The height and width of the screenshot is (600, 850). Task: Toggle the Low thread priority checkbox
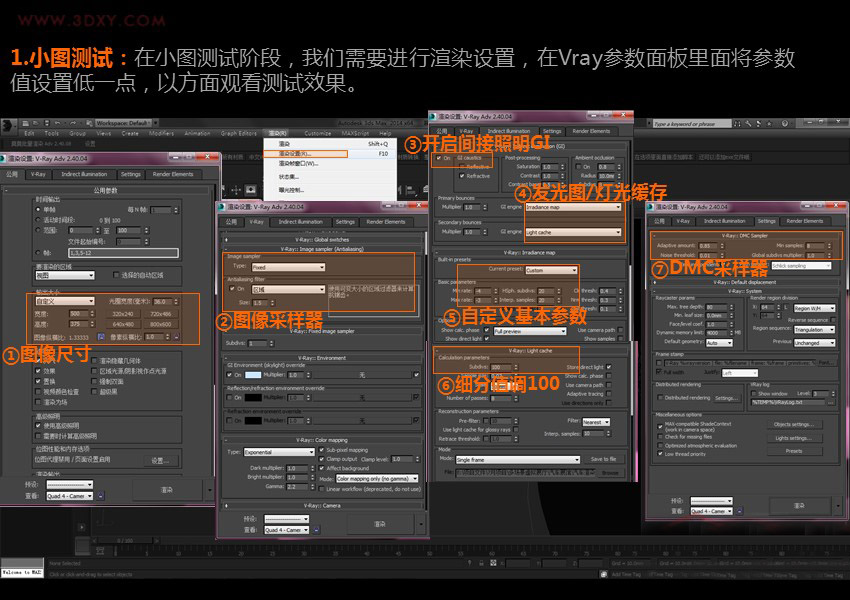660,454
